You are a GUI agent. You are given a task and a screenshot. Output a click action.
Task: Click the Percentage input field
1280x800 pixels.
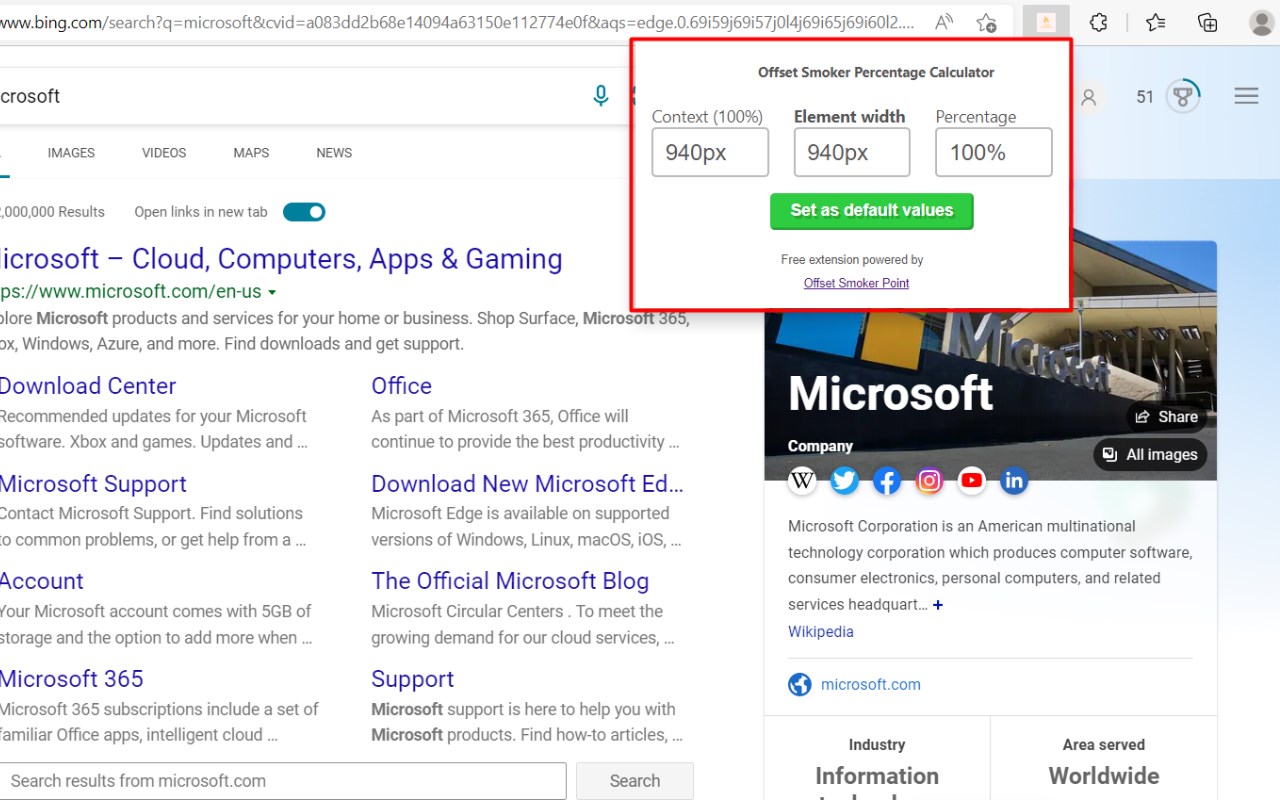(x=994, y=152)
